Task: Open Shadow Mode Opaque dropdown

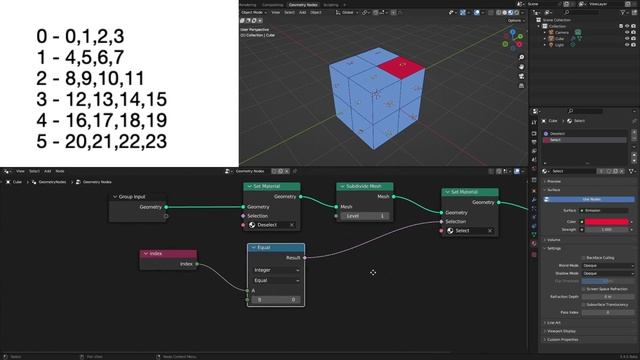Action: coord(608,273)
